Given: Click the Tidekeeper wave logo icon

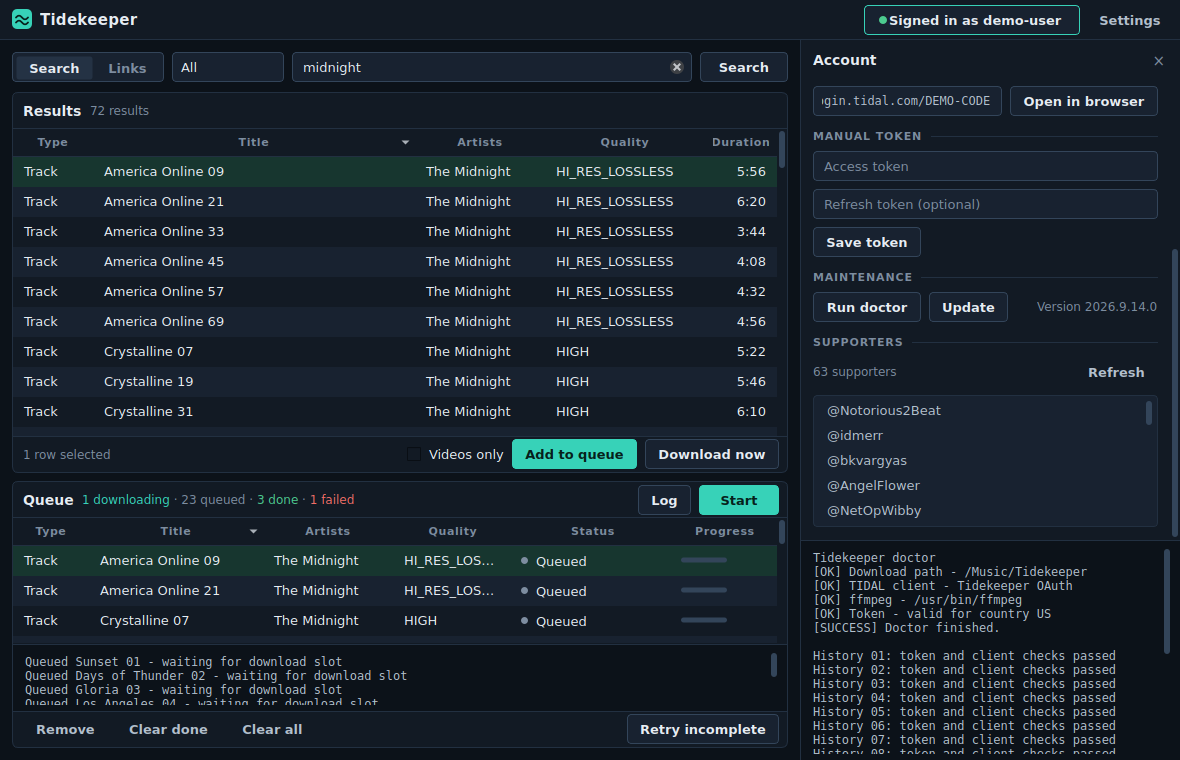Looking at the screenshot, I should [22, 20].
